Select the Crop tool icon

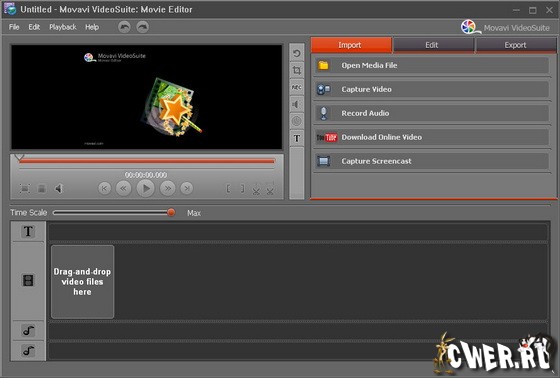[296, 70]
